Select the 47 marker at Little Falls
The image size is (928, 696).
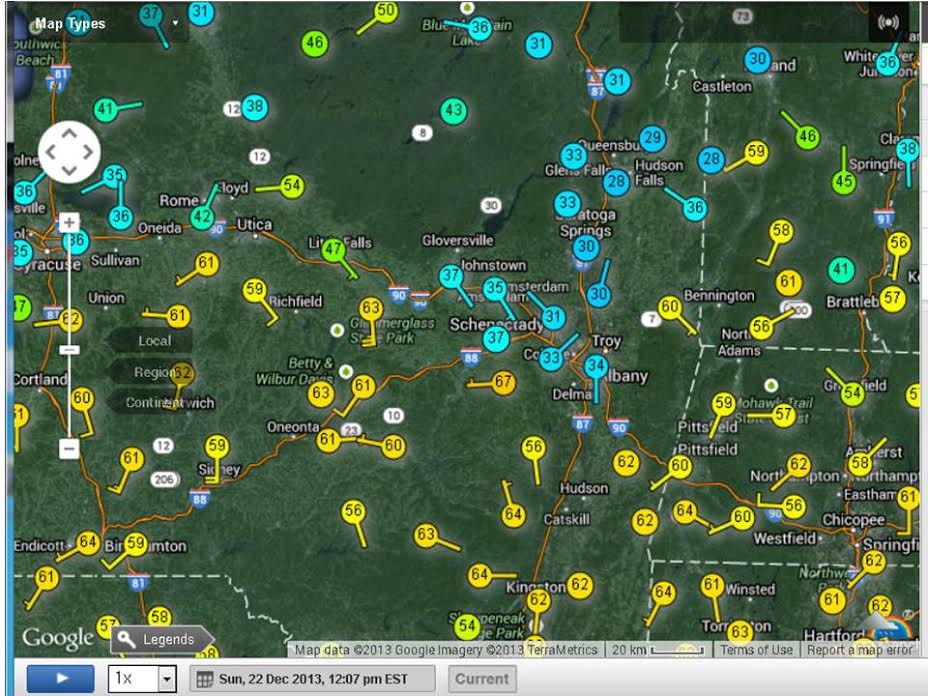point(333,249)
